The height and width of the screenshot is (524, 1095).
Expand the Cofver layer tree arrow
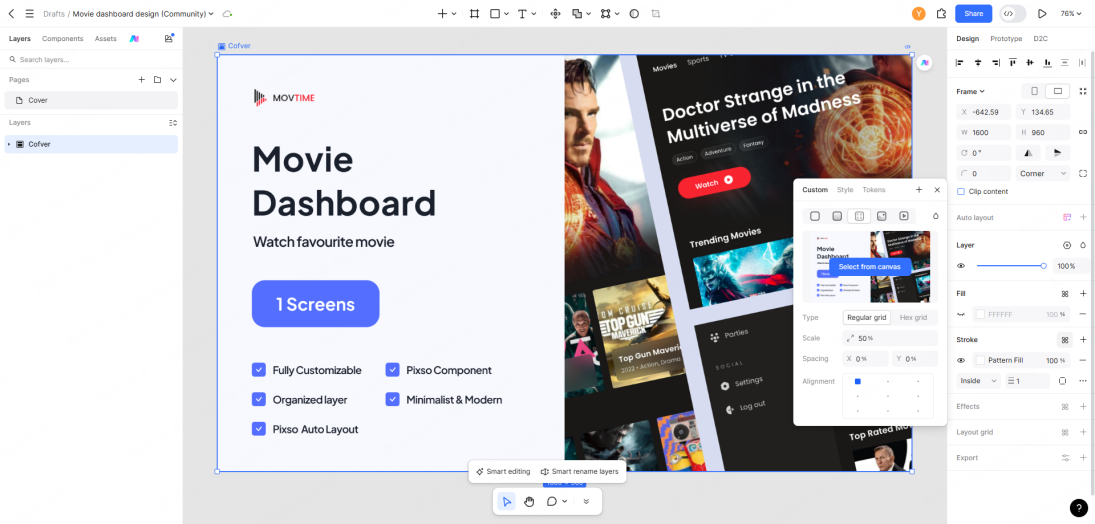[x=9, y=144]
